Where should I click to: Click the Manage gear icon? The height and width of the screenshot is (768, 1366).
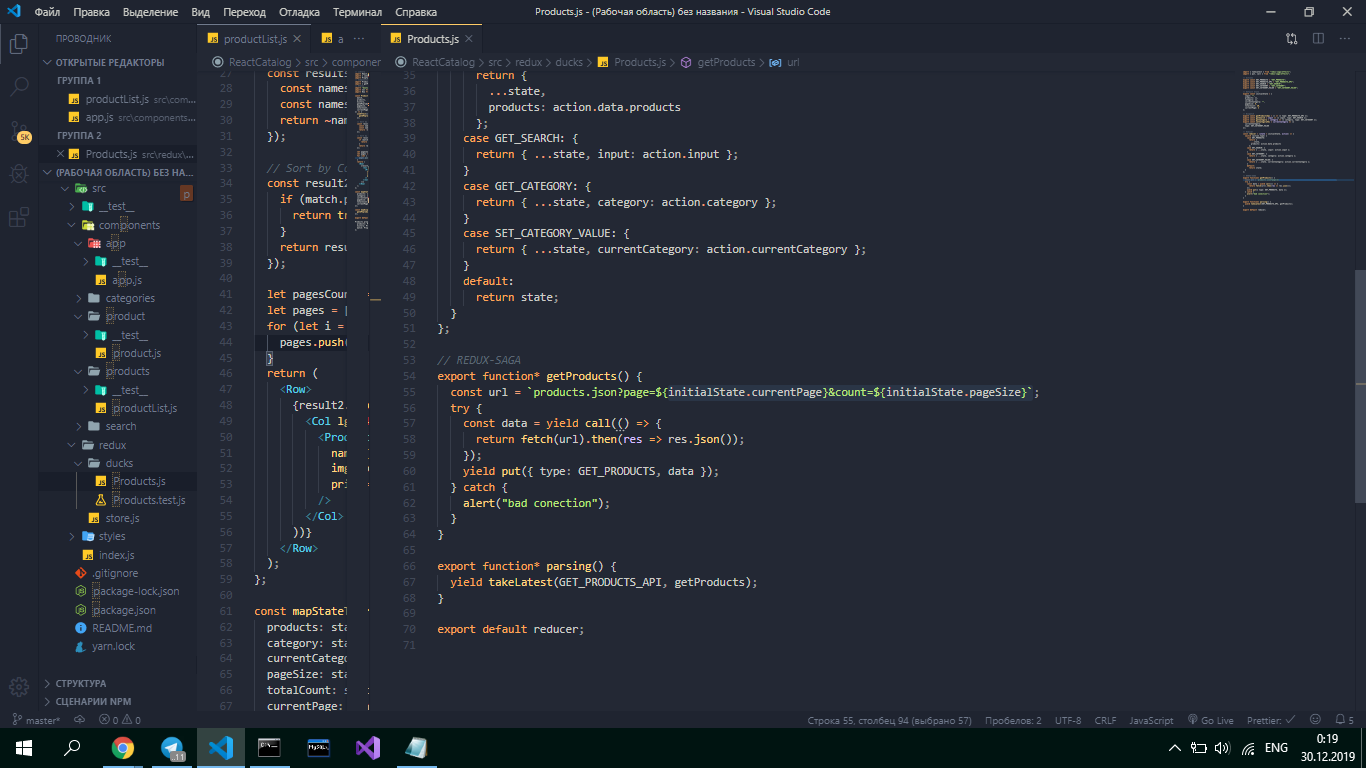point(19,687)
